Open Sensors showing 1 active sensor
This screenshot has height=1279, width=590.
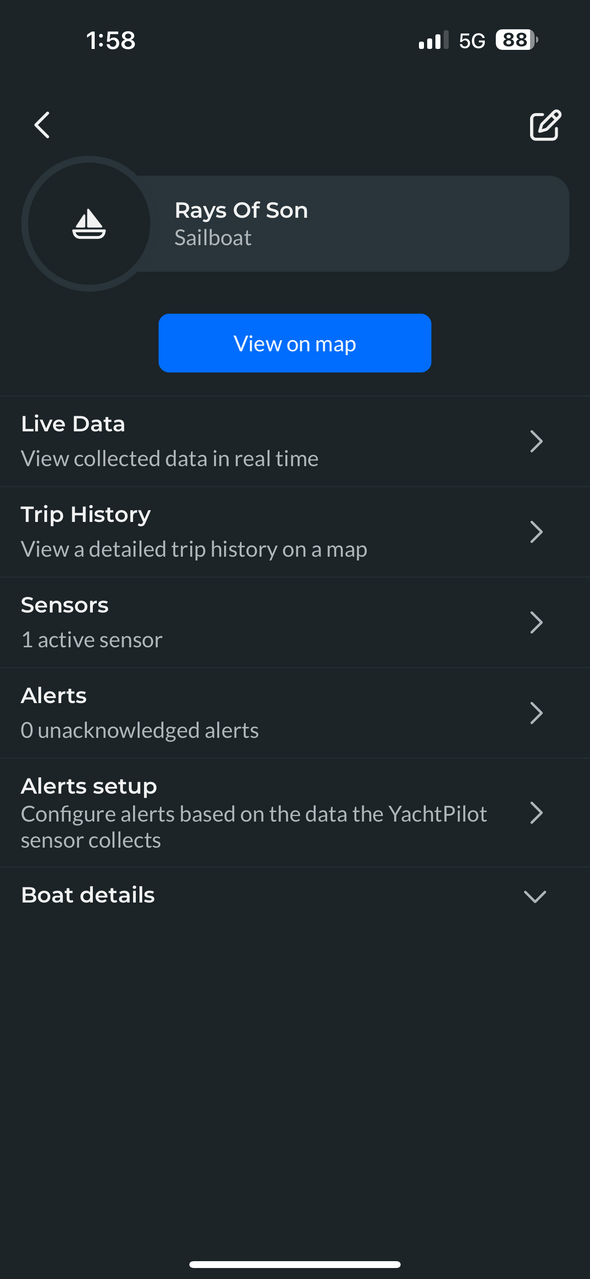pyautogui.click(x=295, y=622)
